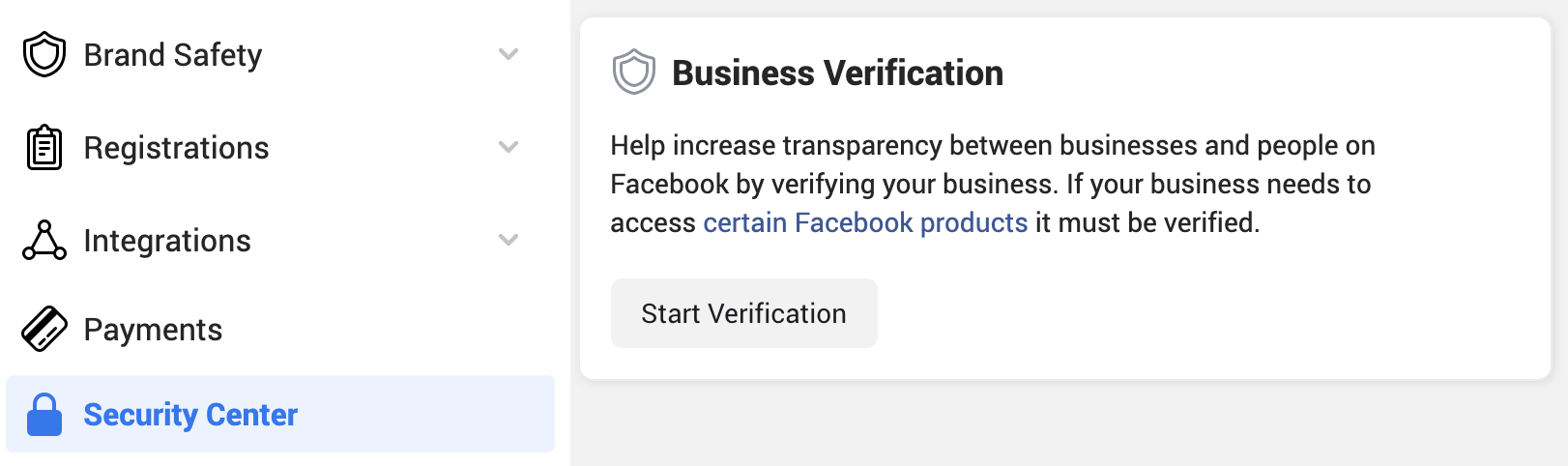This screenshot has height=466, width=1568.
Task: Click the Payments credit card icon
Action: click(44, 329)
